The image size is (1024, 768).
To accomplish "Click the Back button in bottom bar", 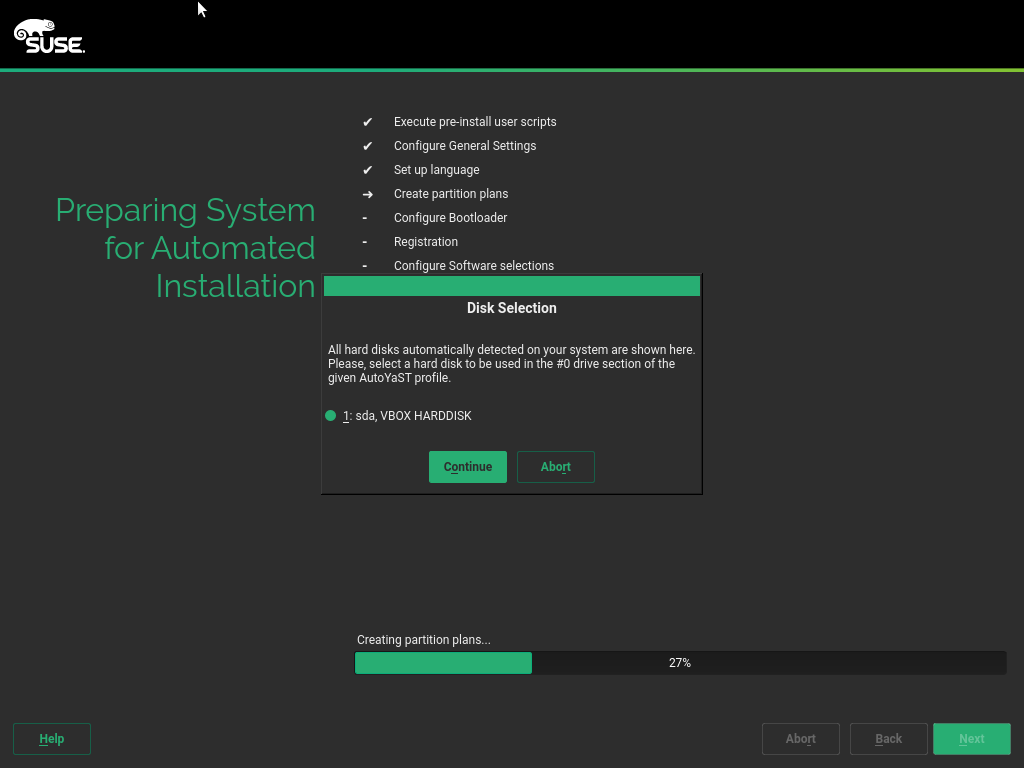I will (888, 739).
